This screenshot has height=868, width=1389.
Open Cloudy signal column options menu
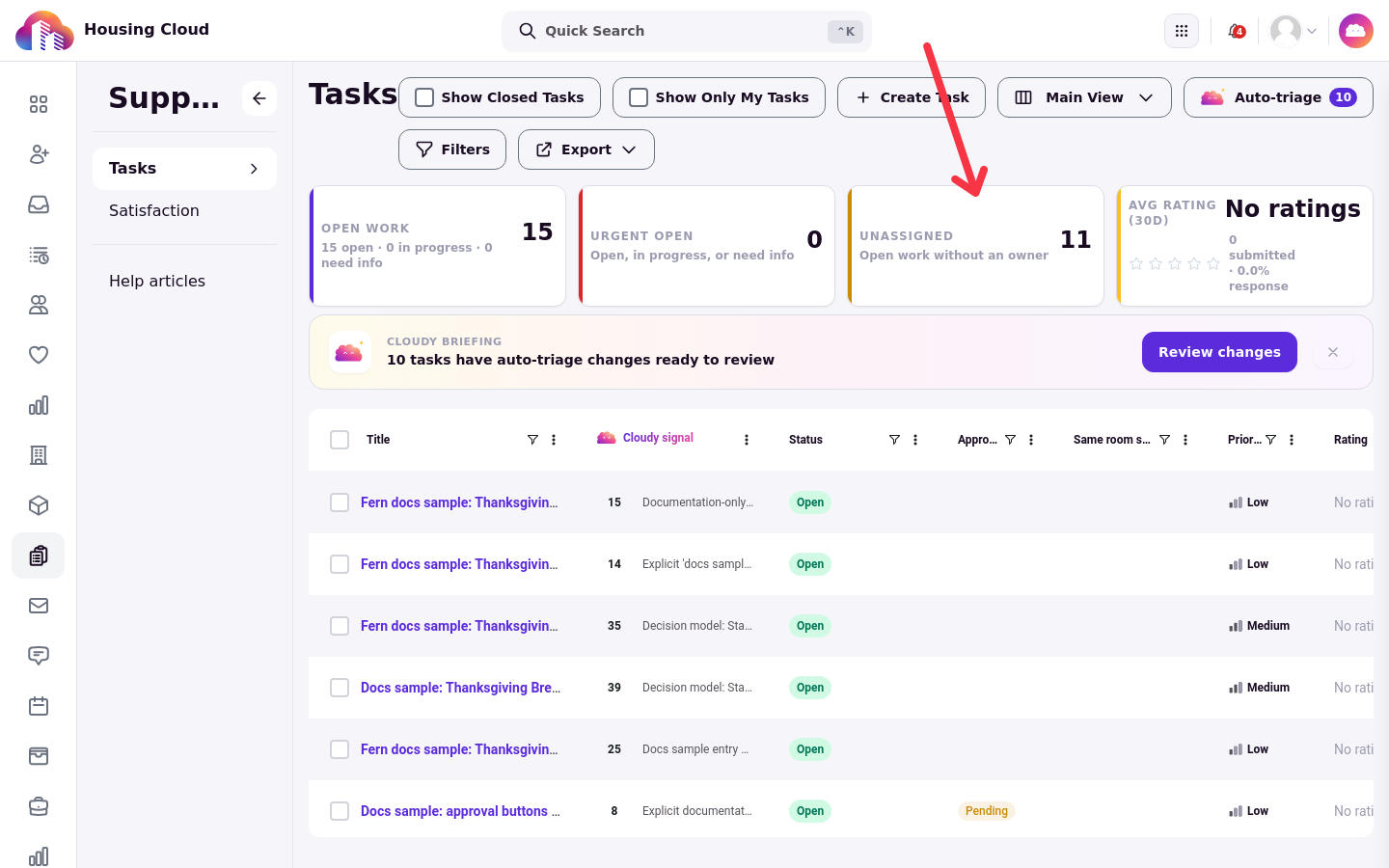(x=747, y=440)
